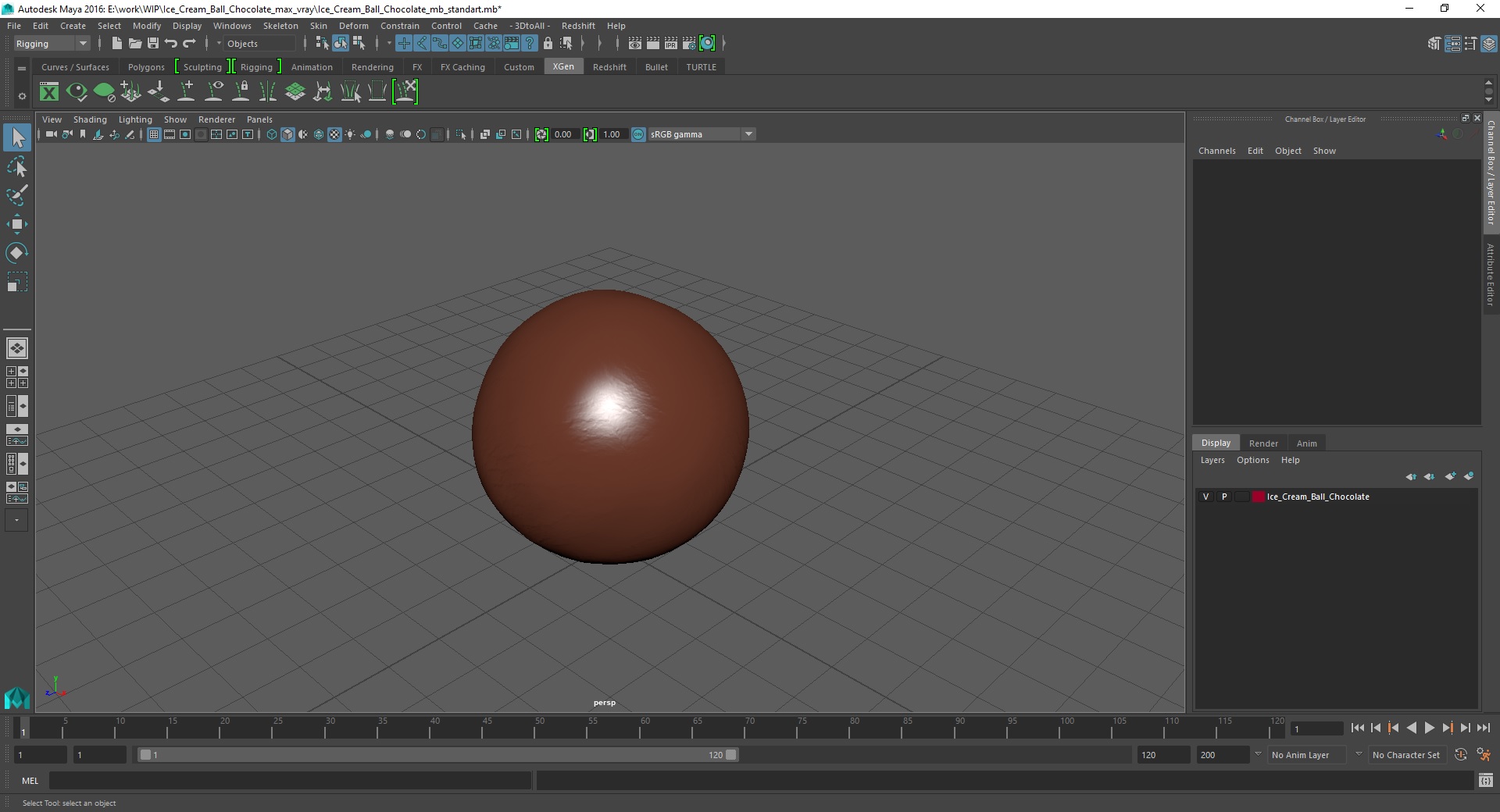Open layer editor Options menu

click(x=1252, y=460)
